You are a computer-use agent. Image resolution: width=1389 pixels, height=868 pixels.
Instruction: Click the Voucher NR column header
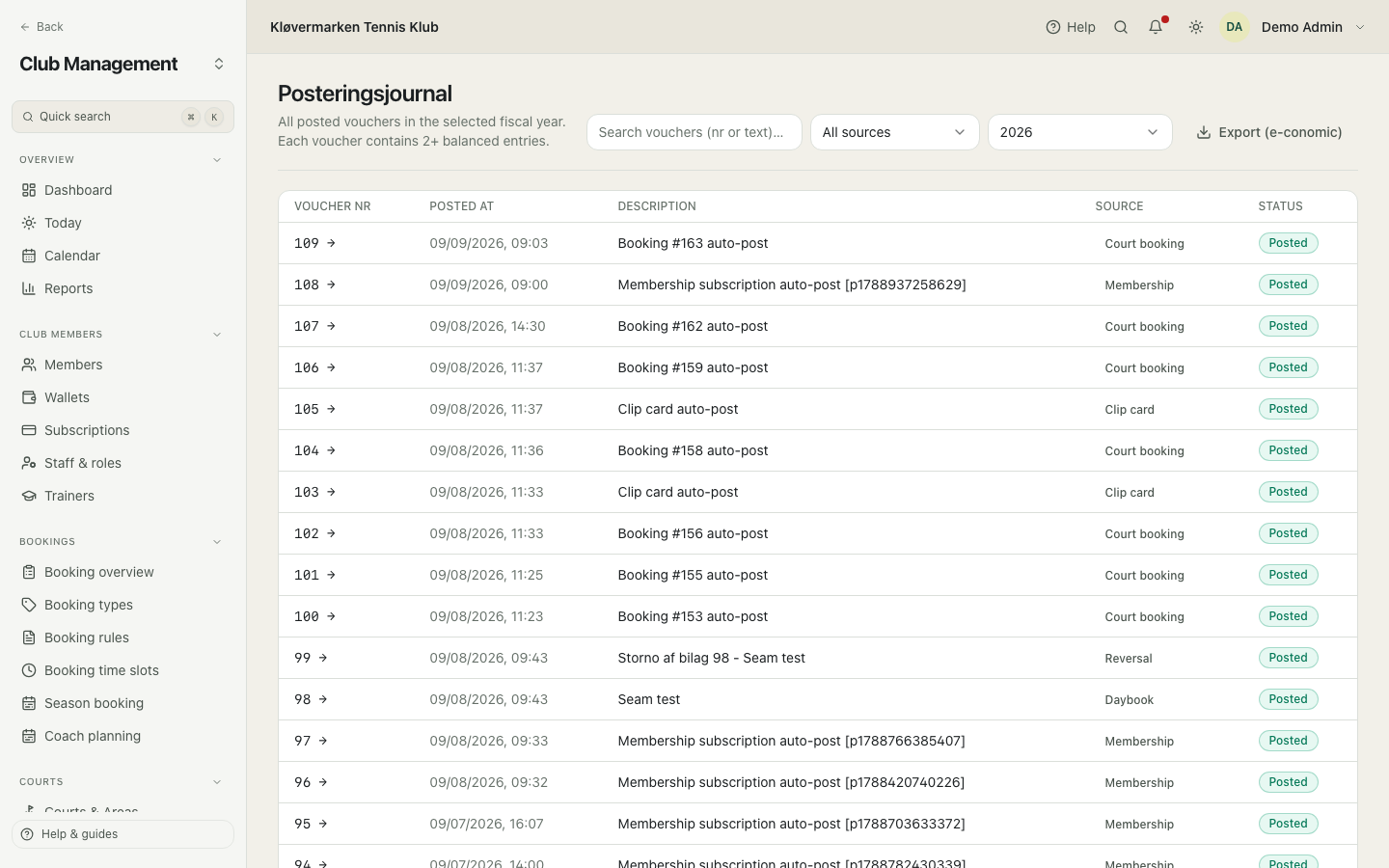(333, 206)
